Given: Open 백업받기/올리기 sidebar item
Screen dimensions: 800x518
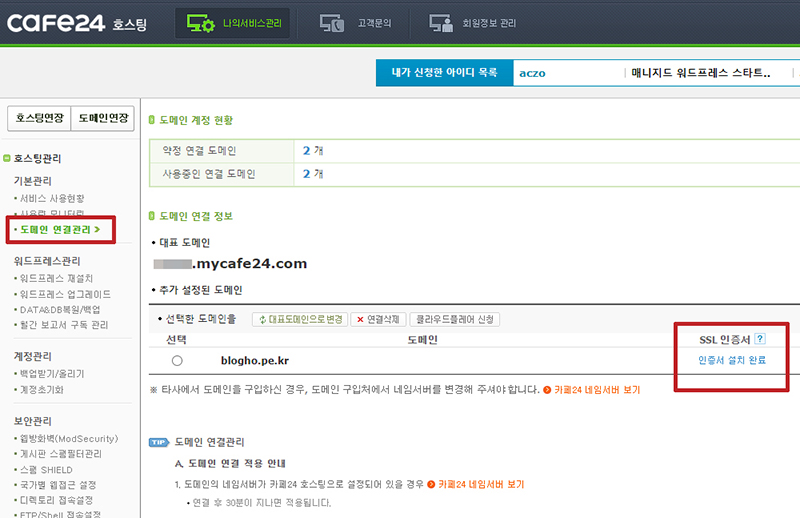Looking at the screenshot, I should tap(52, 374).
